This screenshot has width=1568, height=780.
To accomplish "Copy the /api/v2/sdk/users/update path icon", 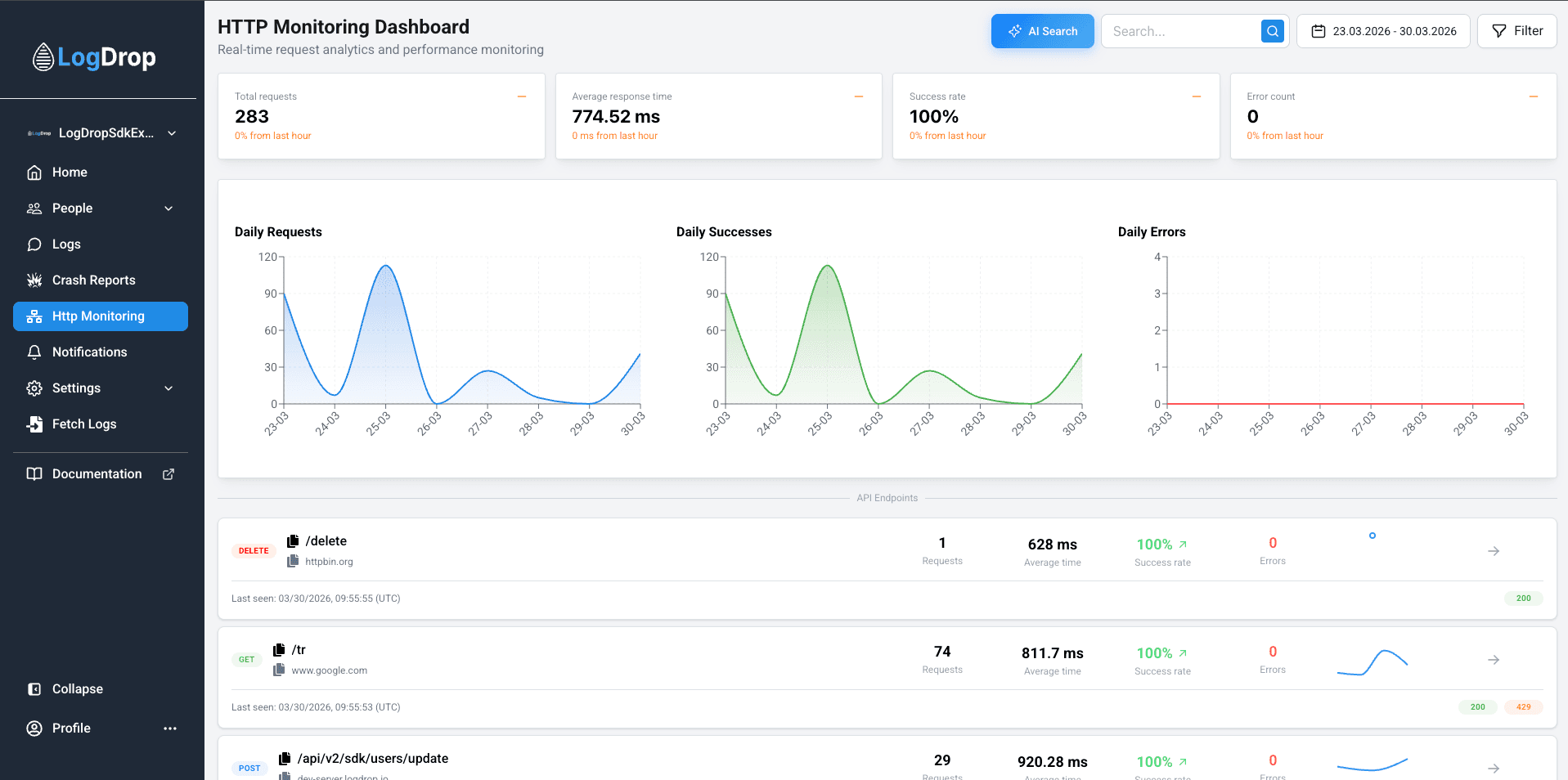I will point(285,759).
